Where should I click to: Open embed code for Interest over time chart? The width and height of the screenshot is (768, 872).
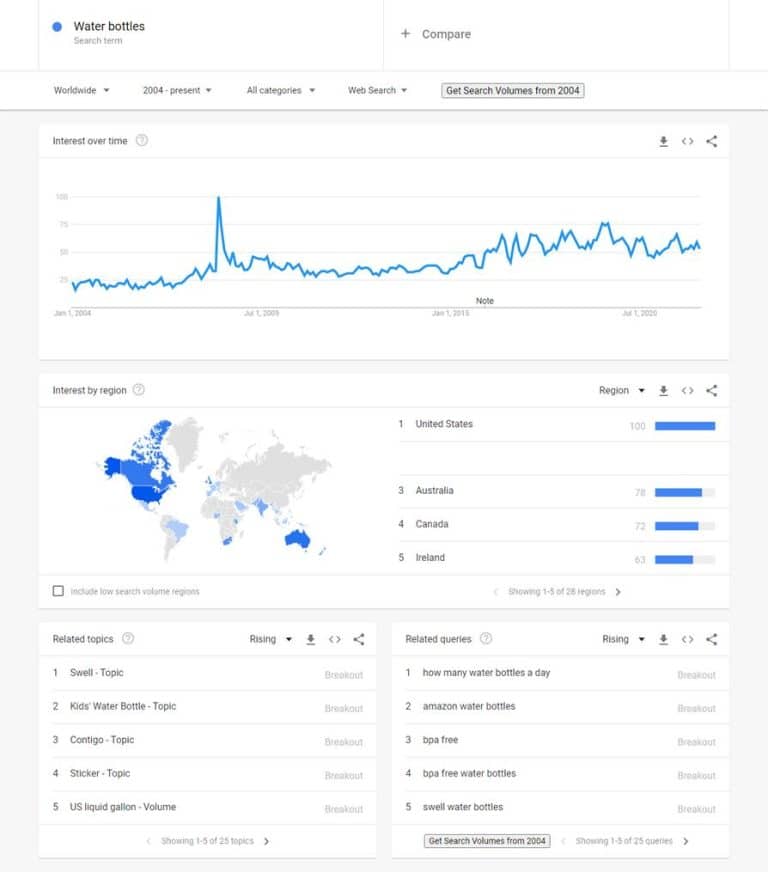point(687,141)
